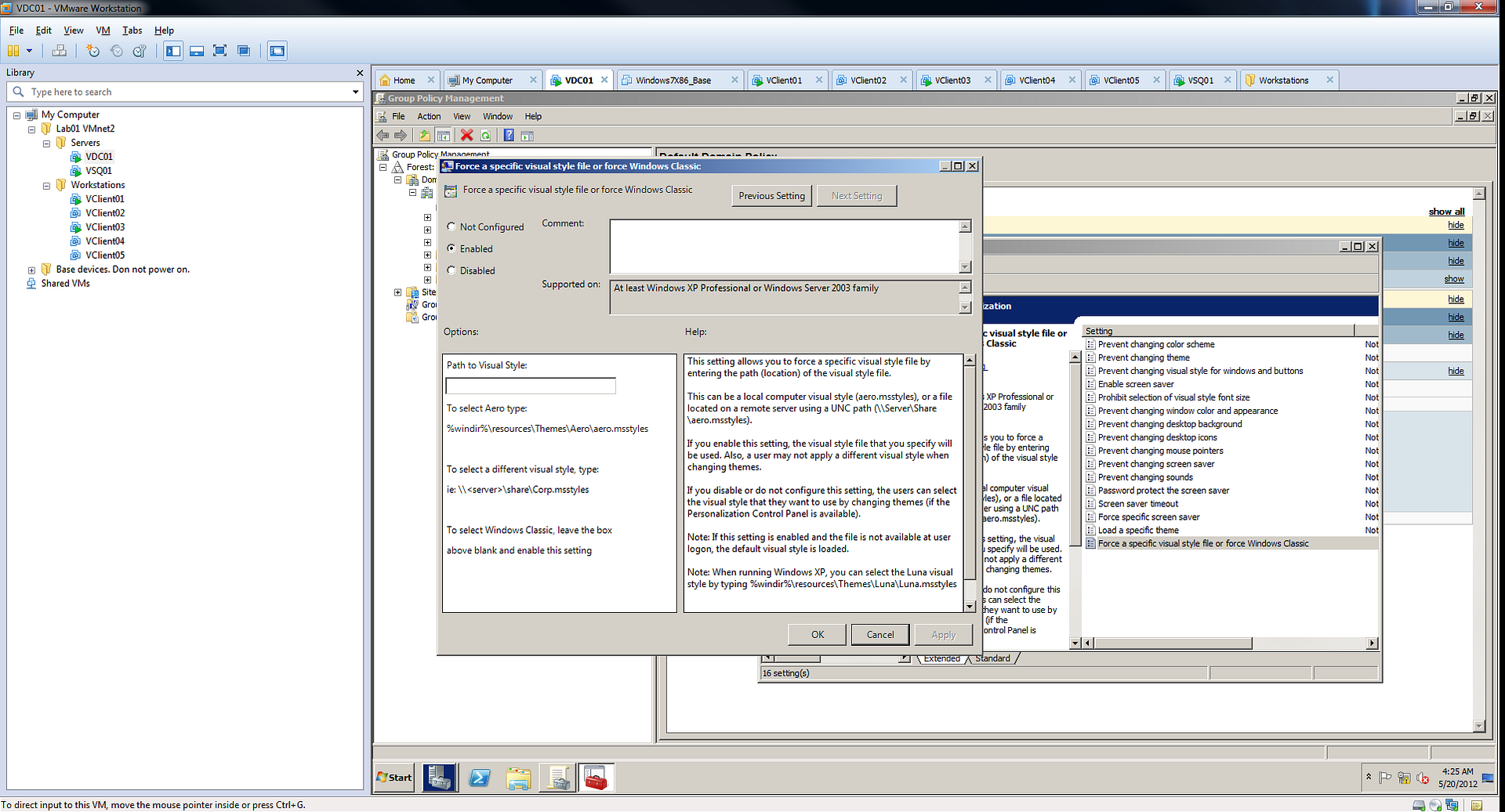Viewport: 1505px width, 812px height.
Task: Click the show/hide action pane icon in GPMC toolbar
Action: [528, 136]
